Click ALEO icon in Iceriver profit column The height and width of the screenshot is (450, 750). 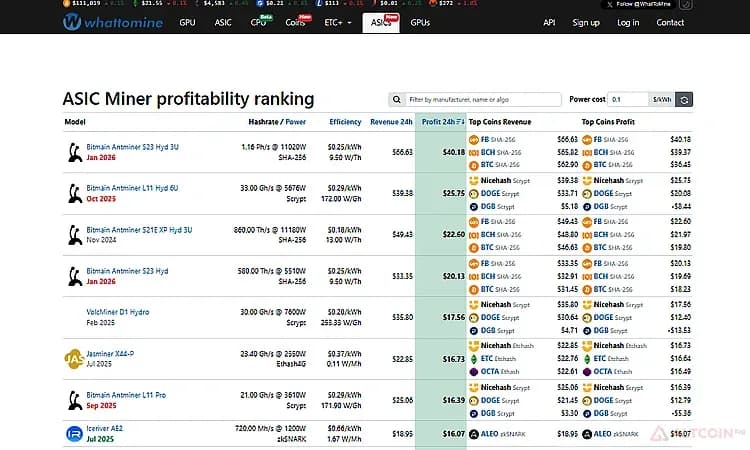587,434
